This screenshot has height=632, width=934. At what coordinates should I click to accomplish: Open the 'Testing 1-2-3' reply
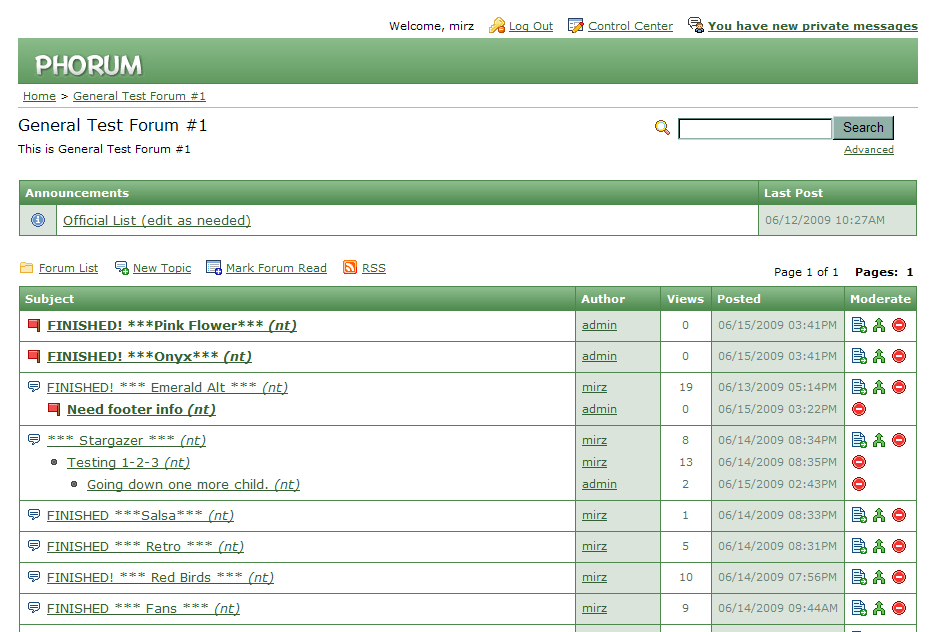(x=128, y=462)
